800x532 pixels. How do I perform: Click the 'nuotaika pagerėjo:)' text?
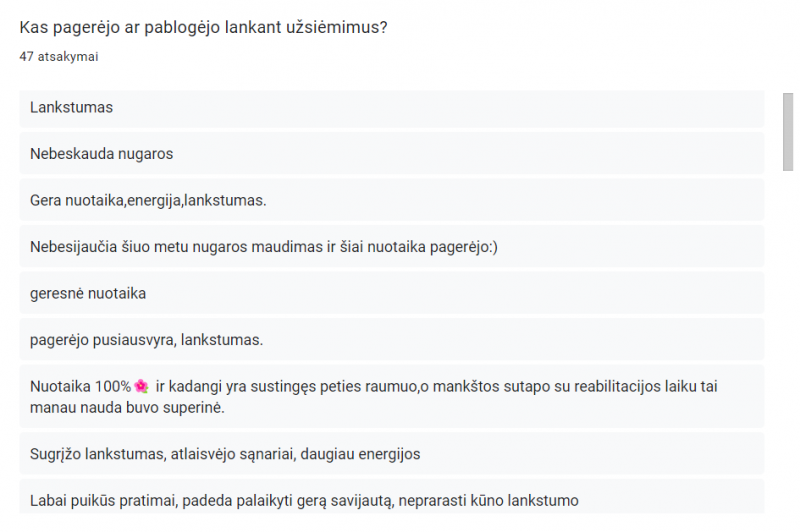point(432,247)
